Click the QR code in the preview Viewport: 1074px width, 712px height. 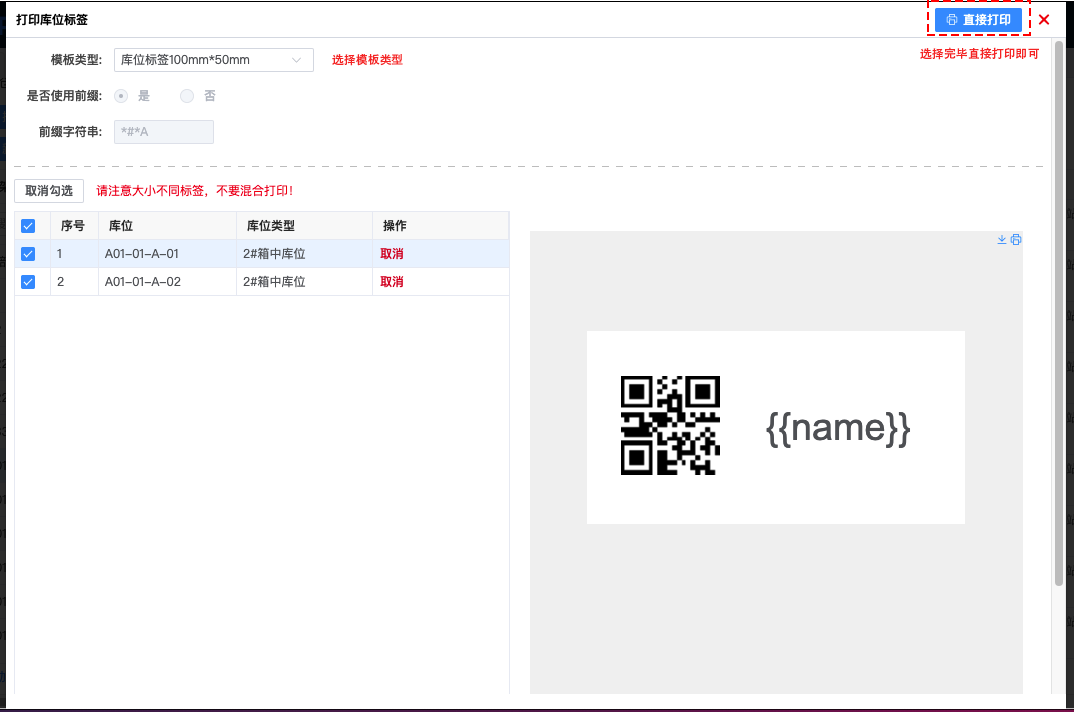coord(670,425)
